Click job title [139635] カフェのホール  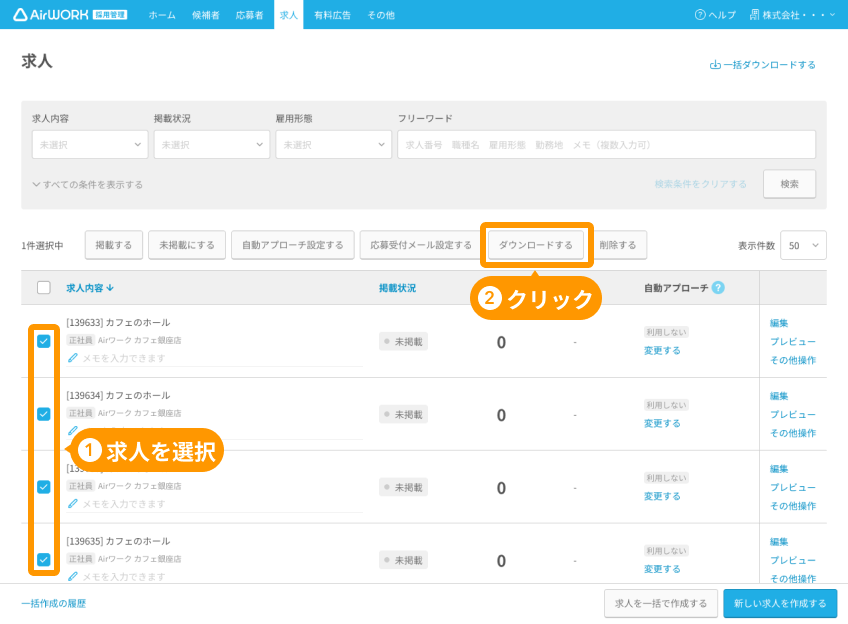(x=118, y=541)
